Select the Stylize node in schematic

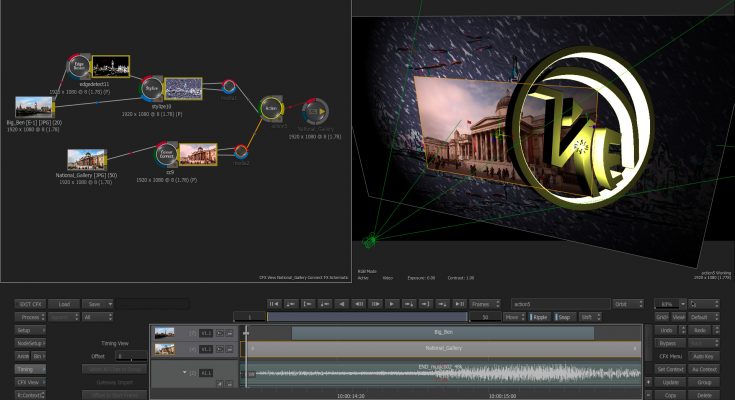(152, 88)
